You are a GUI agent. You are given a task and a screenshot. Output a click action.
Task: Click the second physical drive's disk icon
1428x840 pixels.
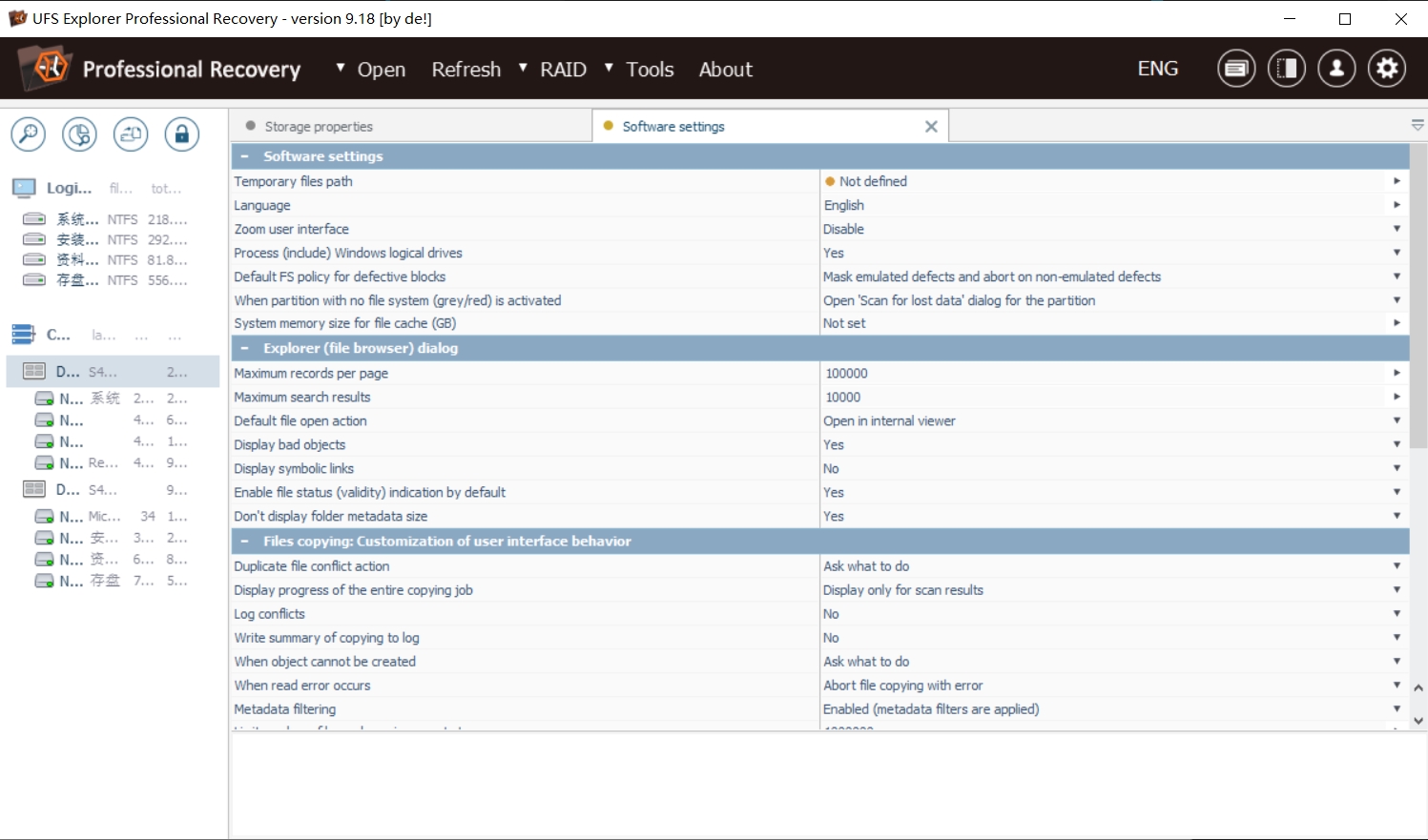pos(34,489)
